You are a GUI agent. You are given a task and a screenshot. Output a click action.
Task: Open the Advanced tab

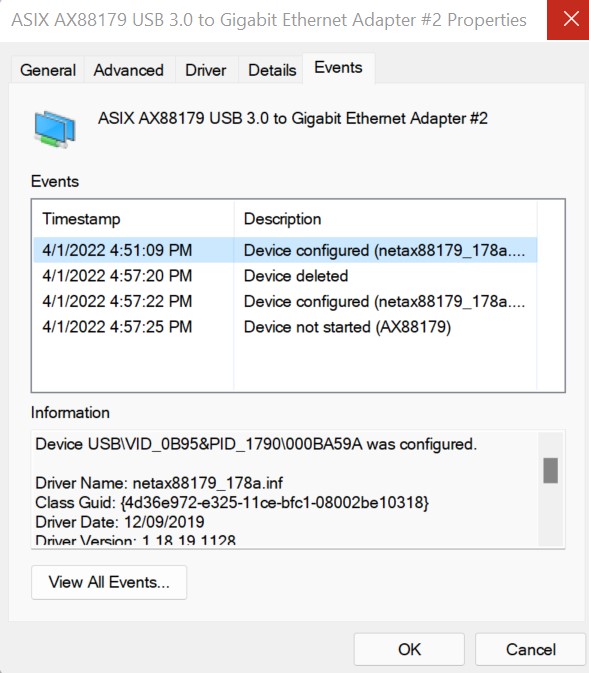[x=129, y=70]
